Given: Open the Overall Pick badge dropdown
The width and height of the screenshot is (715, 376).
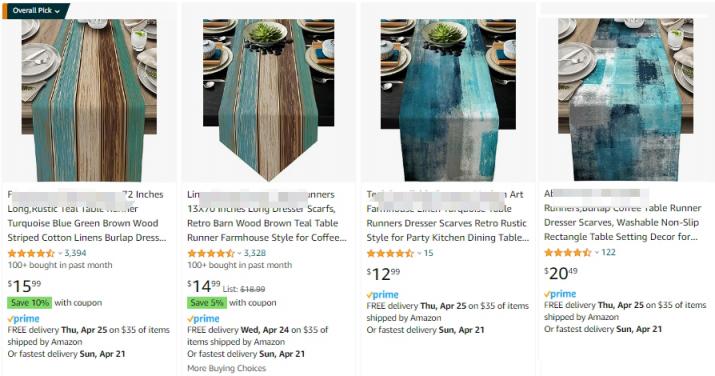Looking at the screenshot, I should pyautogui.click(x=35, y=10).
